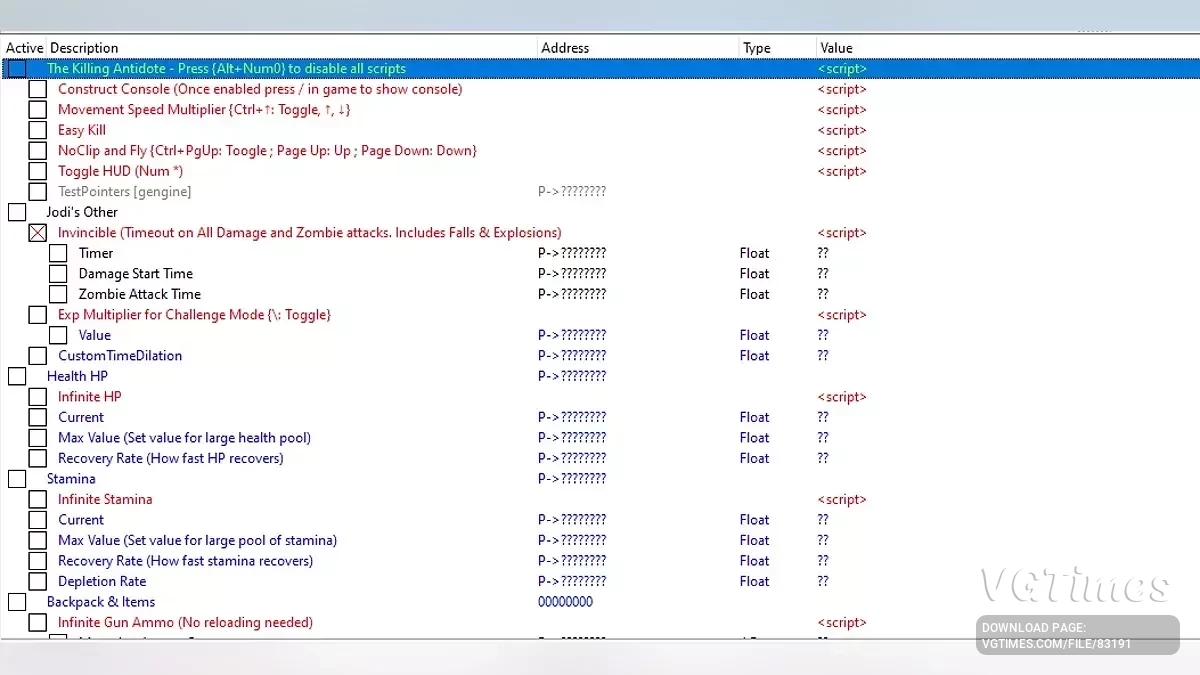Sort by the Description column header
The width and height of the screenshot is (1200, 675).
coord(85,48)
